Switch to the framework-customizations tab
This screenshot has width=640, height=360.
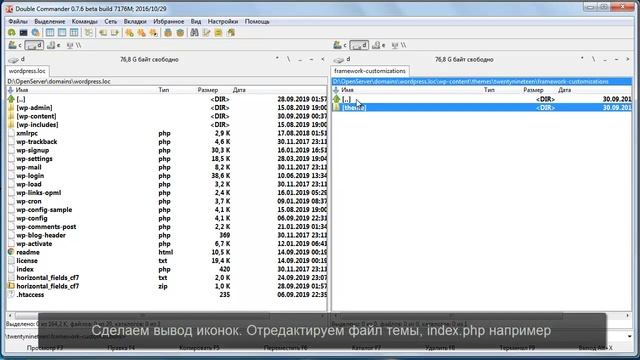(370, 71)
